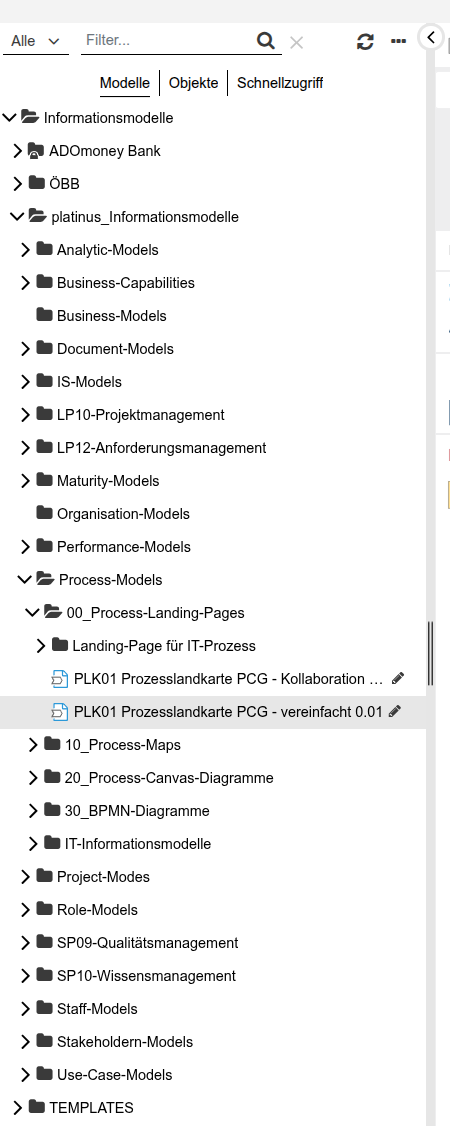
Task: Click the search magnifier icon
Action: 266,40
